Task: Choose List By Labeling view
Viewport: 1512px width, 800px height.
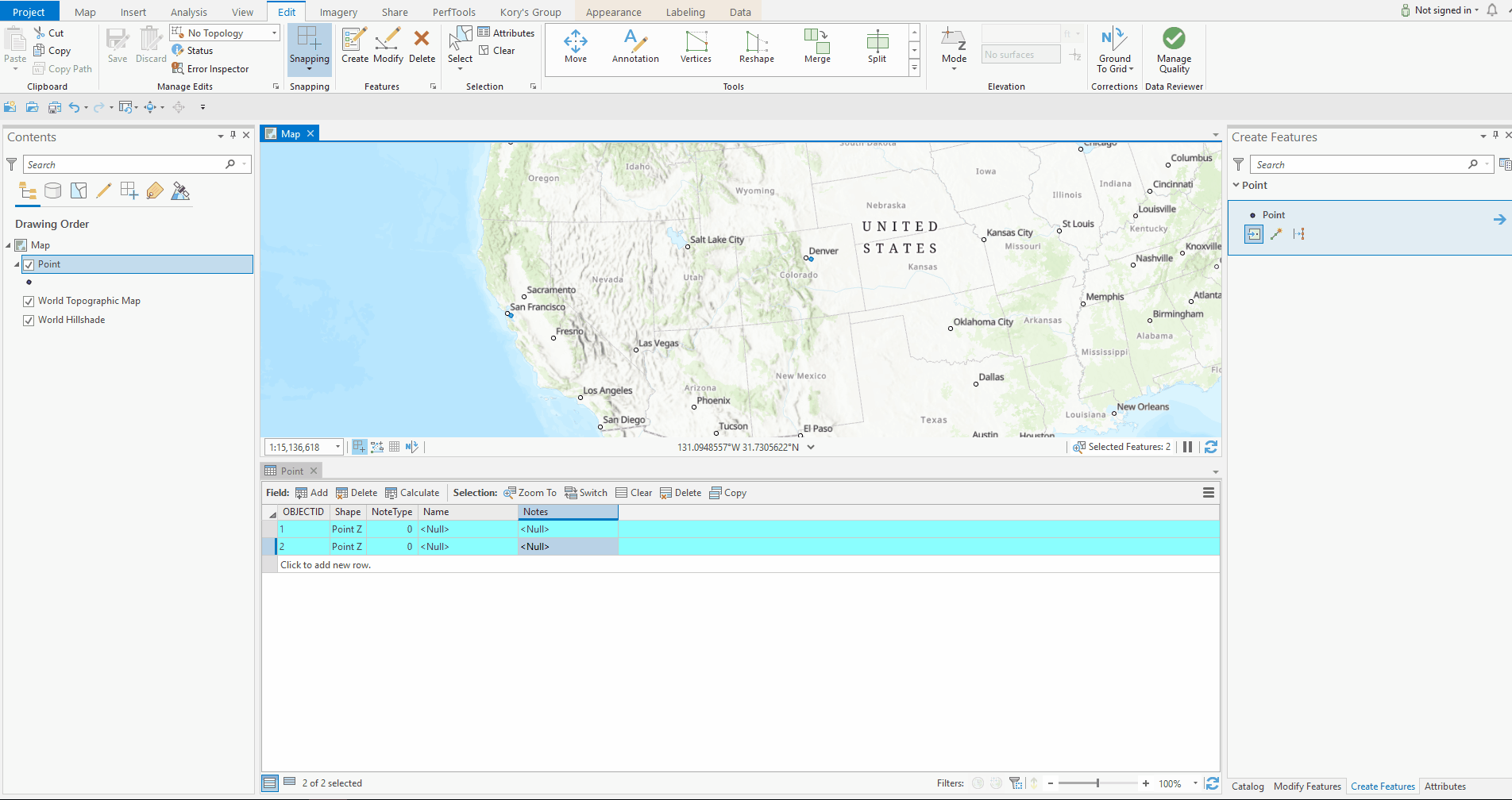Action: [155, 190]
